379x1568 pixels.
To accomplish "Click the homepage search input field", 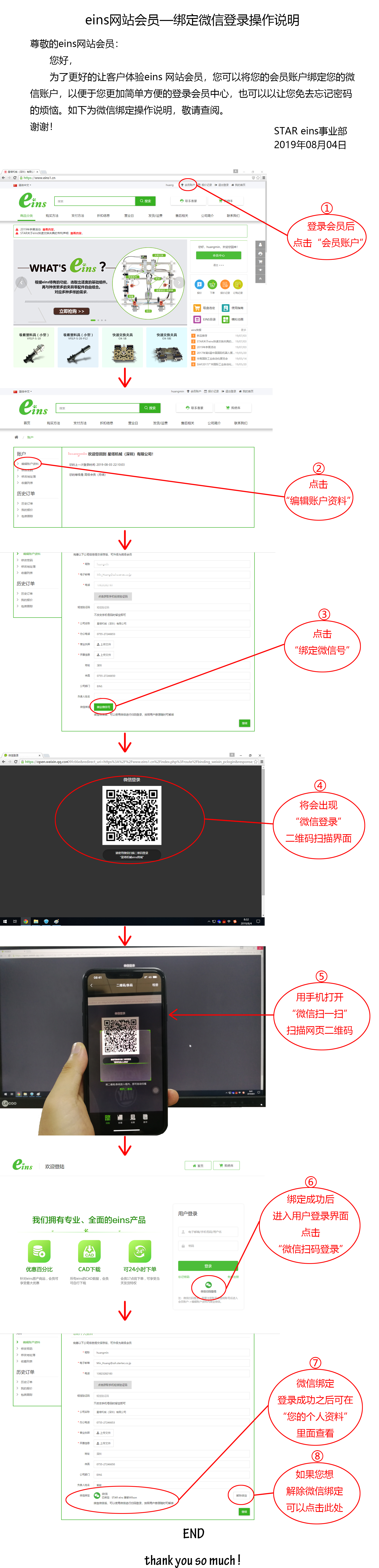I will 95,201.
